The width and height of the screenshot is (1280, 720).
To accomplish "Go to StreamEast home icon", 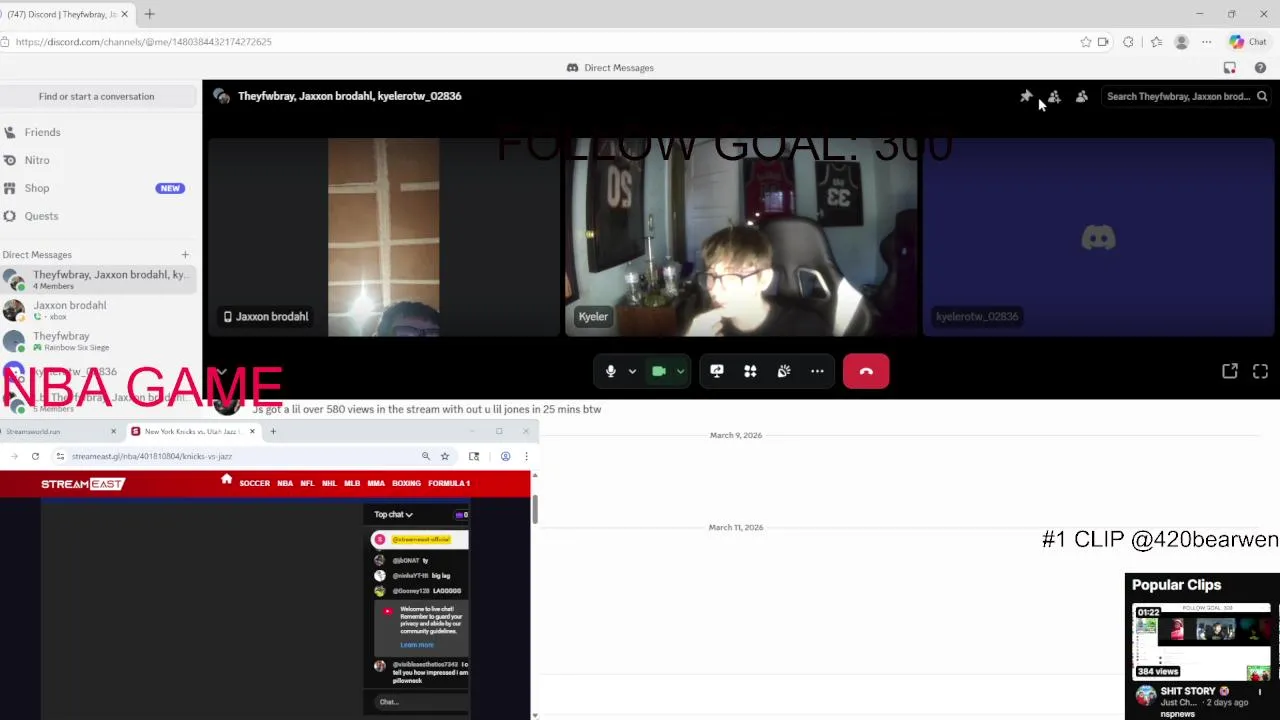I will click(x=226, y=480).
